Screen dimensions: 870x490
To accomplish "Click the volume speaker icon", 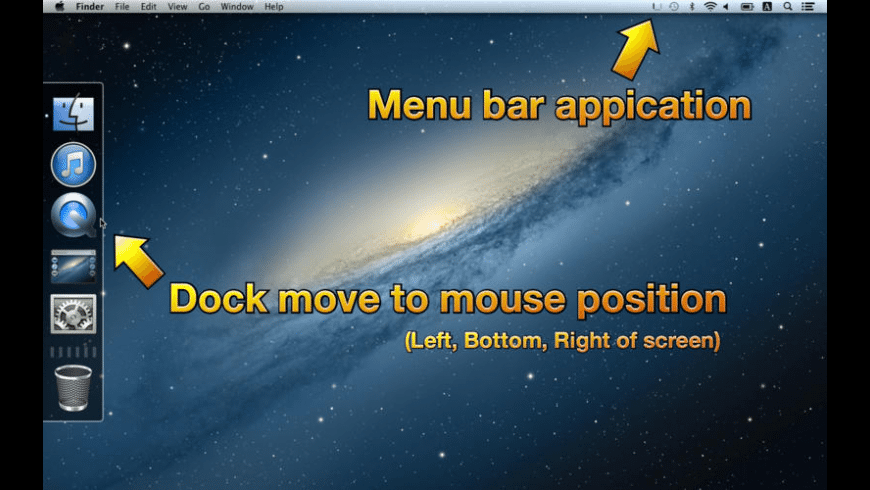I will (x=726, y=7).
